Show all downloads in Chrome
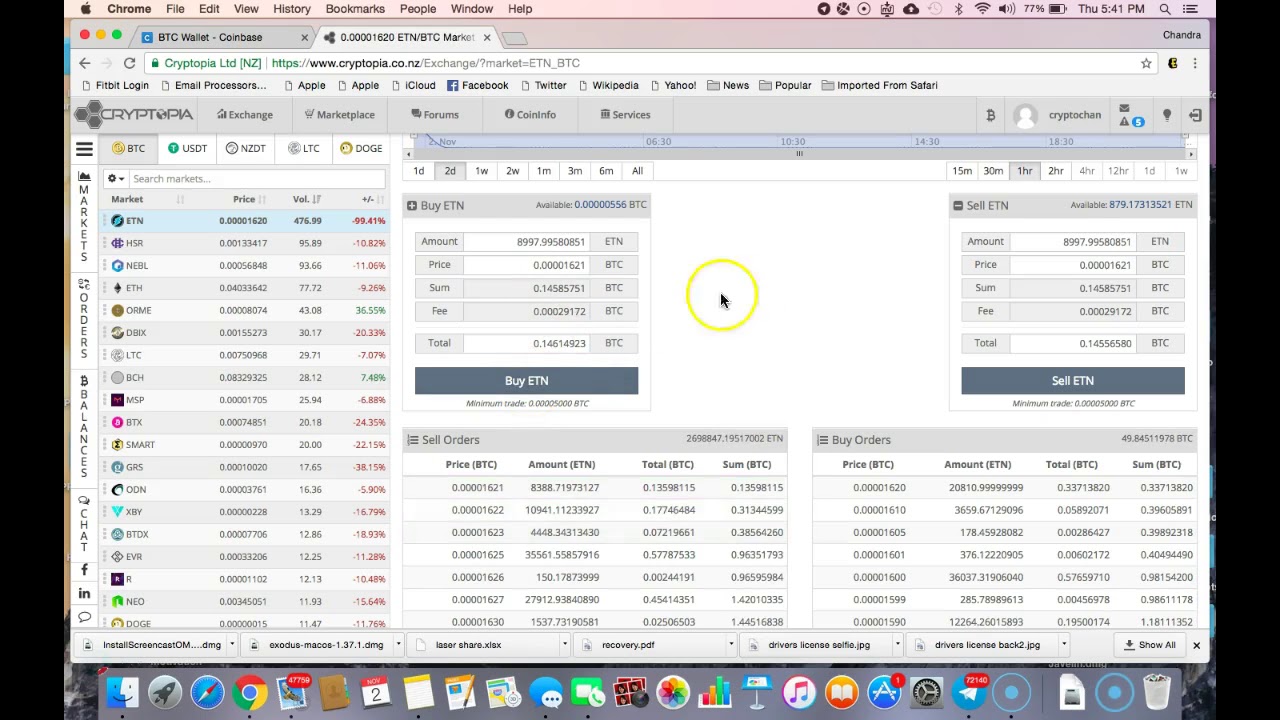Image resolution: width=1280 pixels, height=720 pixels. pyautogui.click(x=1149, y=645)
